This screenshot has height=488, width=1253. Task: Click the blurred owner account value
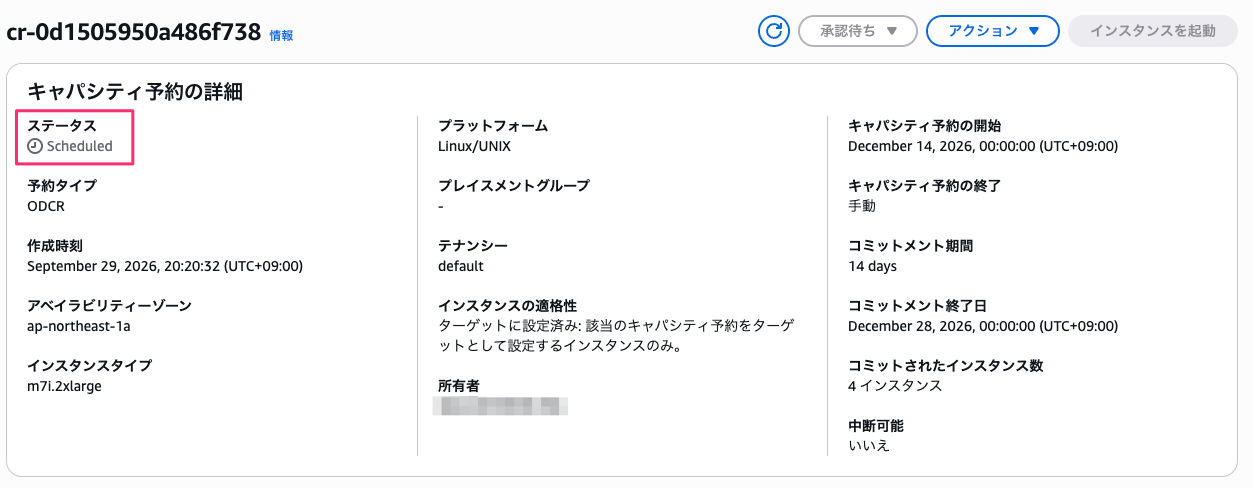pos(500,406)
